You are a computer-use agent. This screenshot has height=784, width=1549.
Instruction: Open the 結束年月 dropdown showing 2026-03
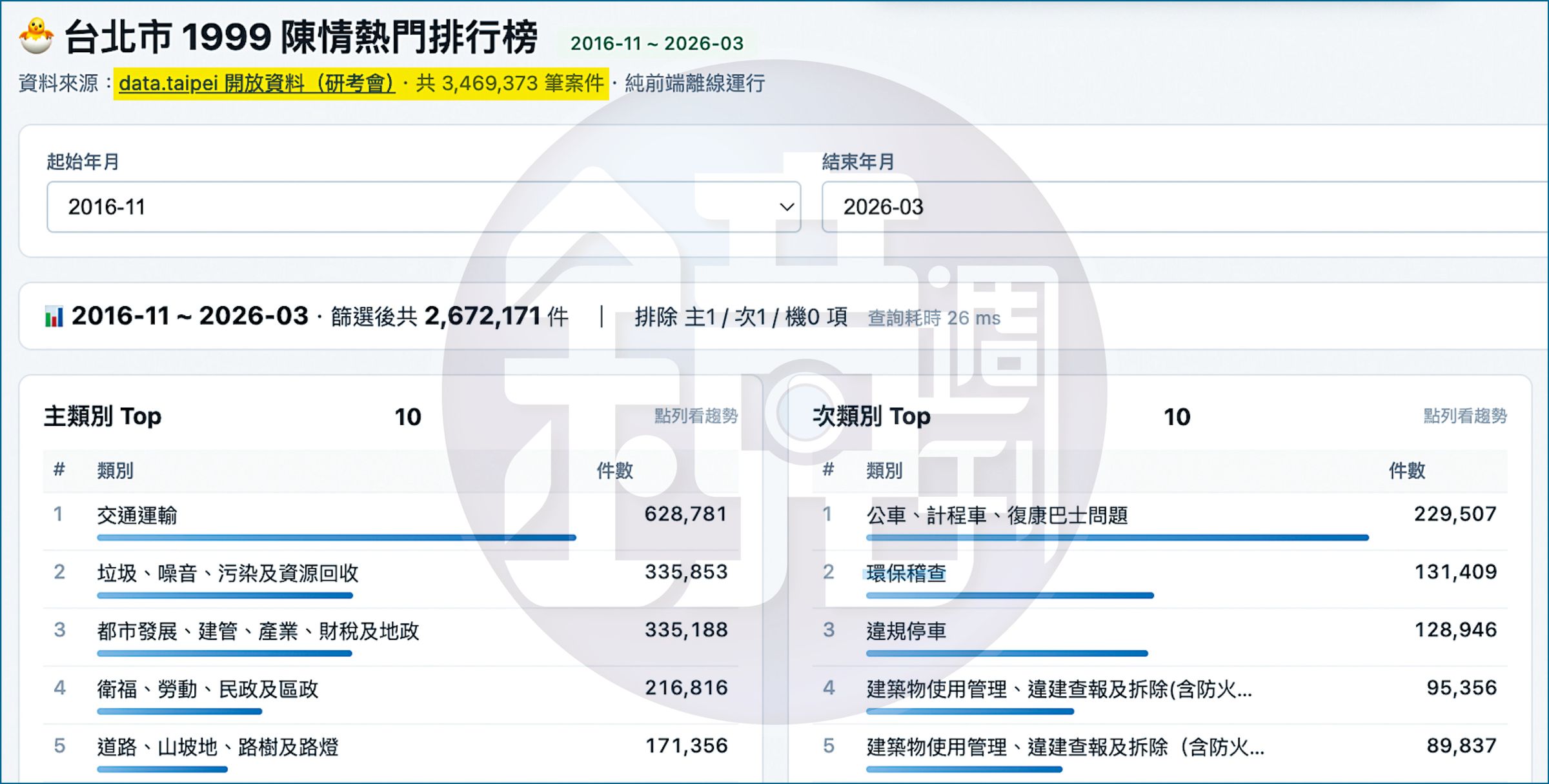[x=1185, y=206]
